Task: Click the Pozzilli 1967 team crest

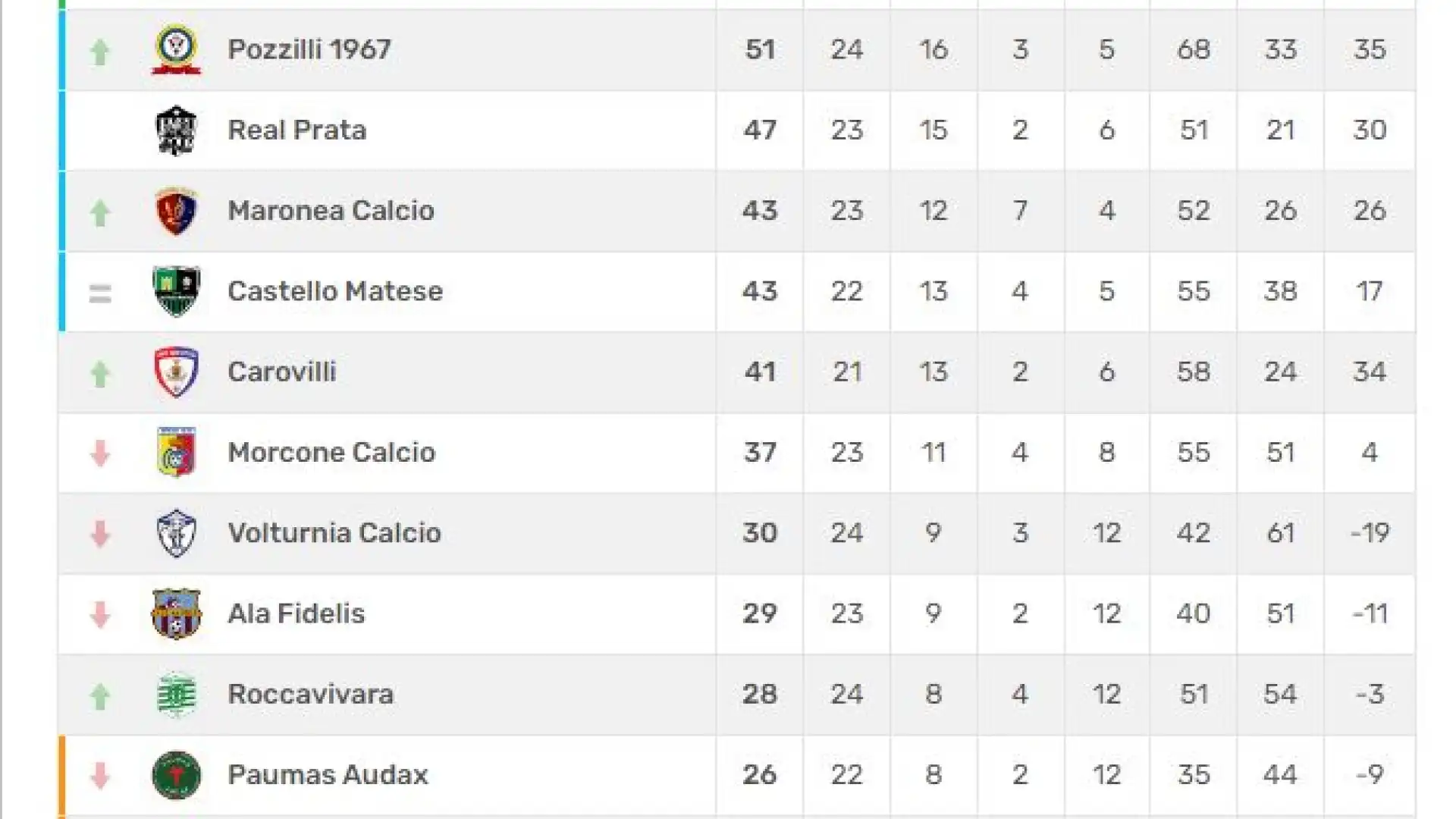Action: [176, 50]
